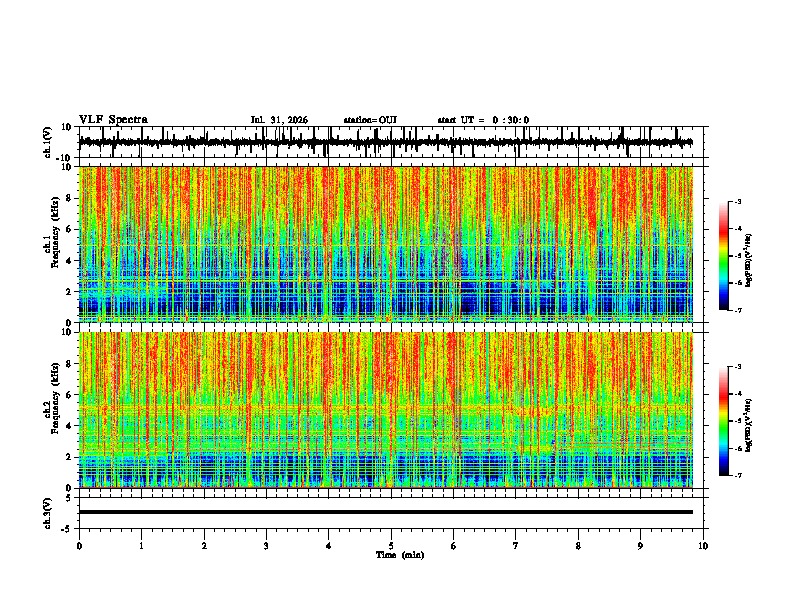Screen dimensions: 792x612
Task: Click the -3 label on ch.1 colorbar
Action: (737, 202)
